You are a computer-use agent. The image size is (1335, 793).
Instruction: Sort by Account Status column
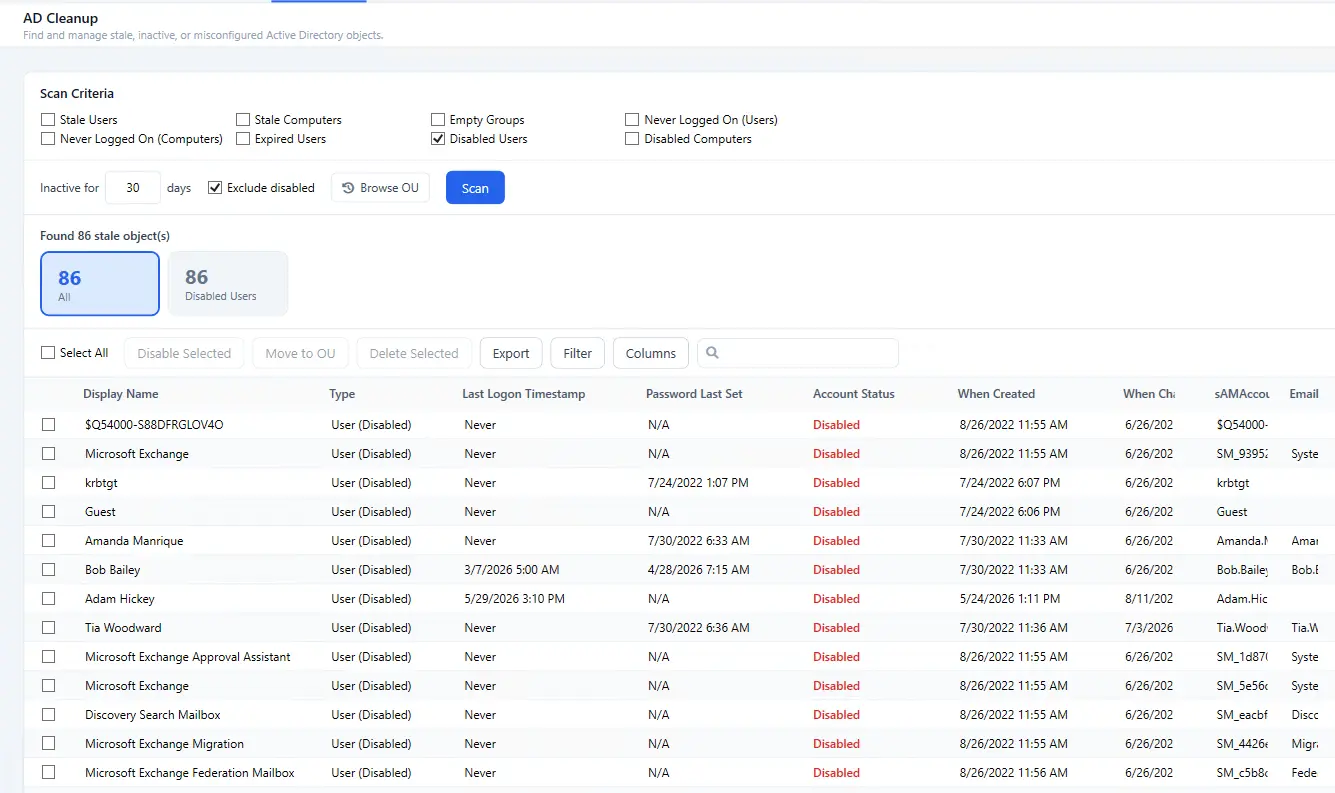(854, 394)
